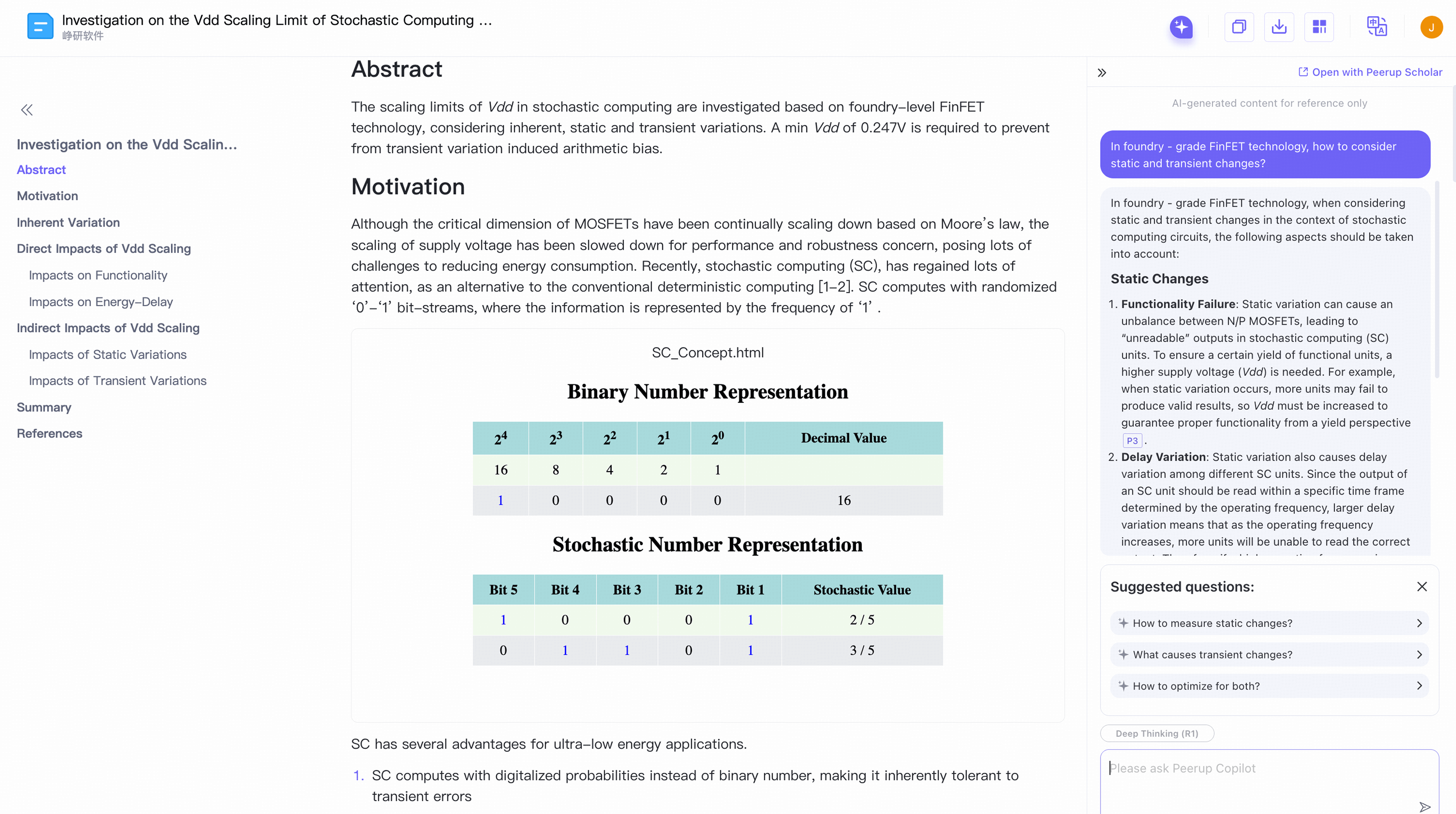Open the AI Copilot sparkle icon
The image size is (1456, 814).
1181,27
